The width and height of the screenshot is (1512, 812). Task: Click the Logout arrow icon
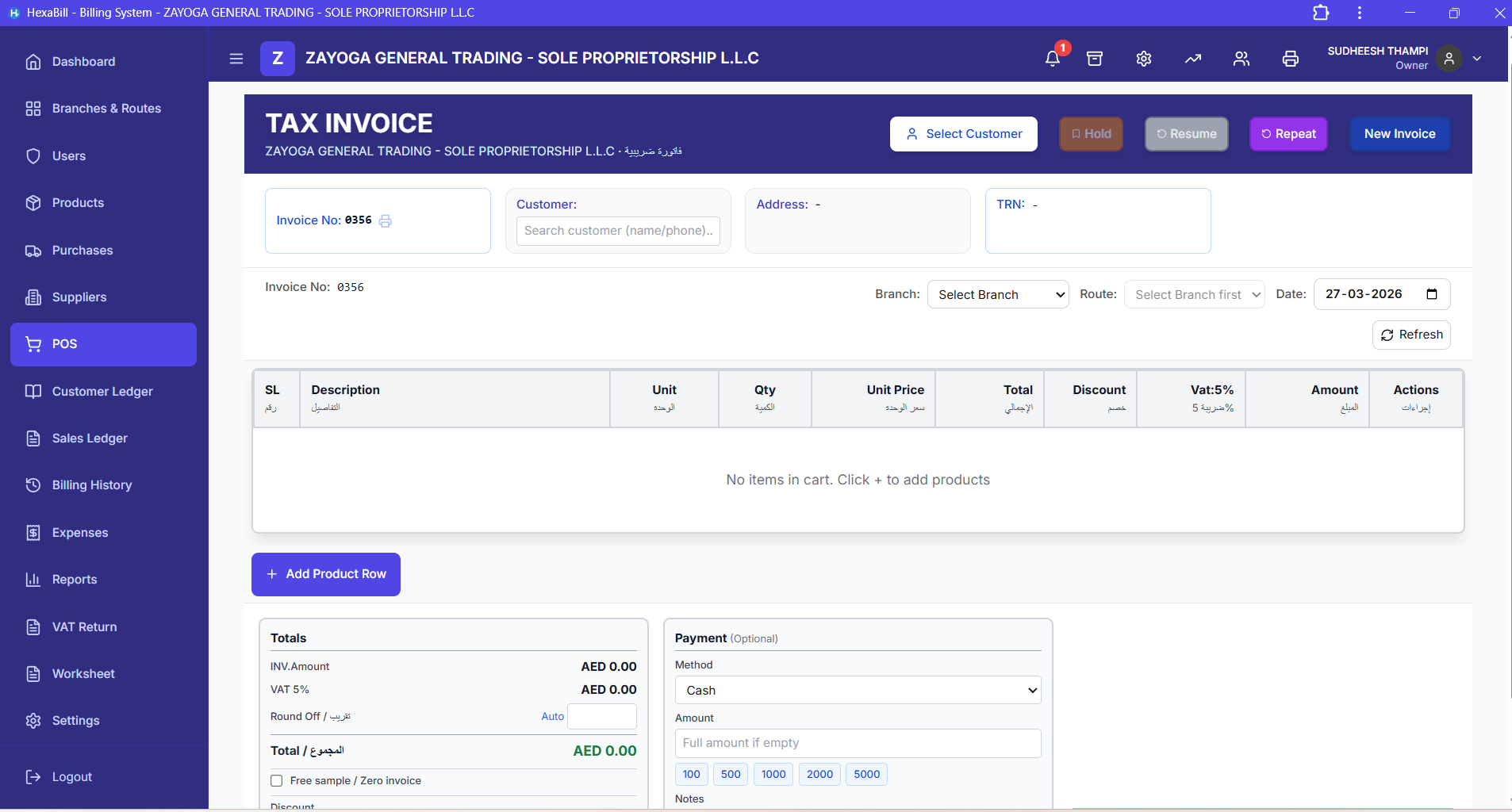pyautogui.click(x=33, y=777)
